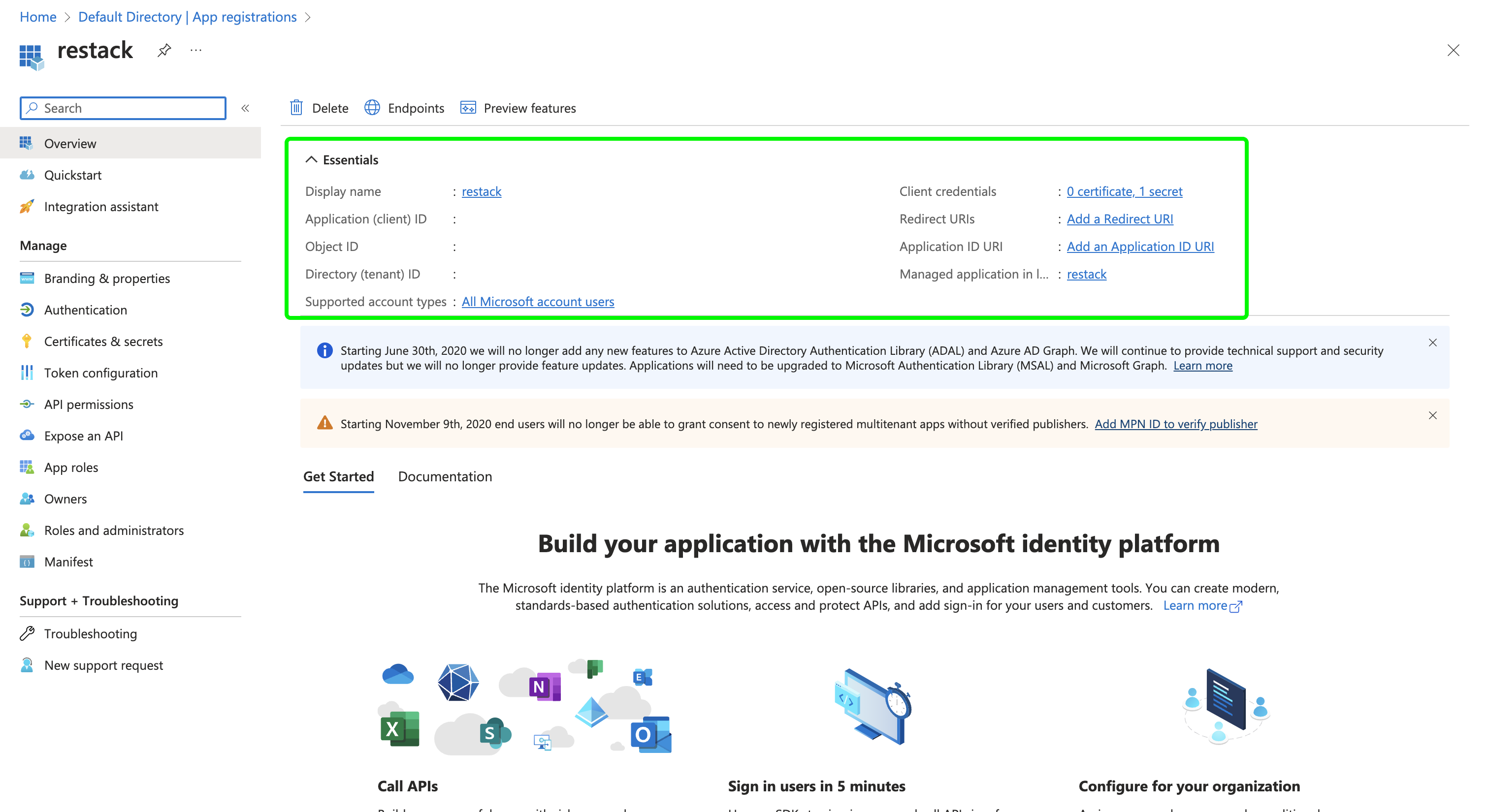The height and width of the screenshot is (812, 1489).
Task: Open Certificates & secrets from the sidebar
Action: [x=103, y=342]
